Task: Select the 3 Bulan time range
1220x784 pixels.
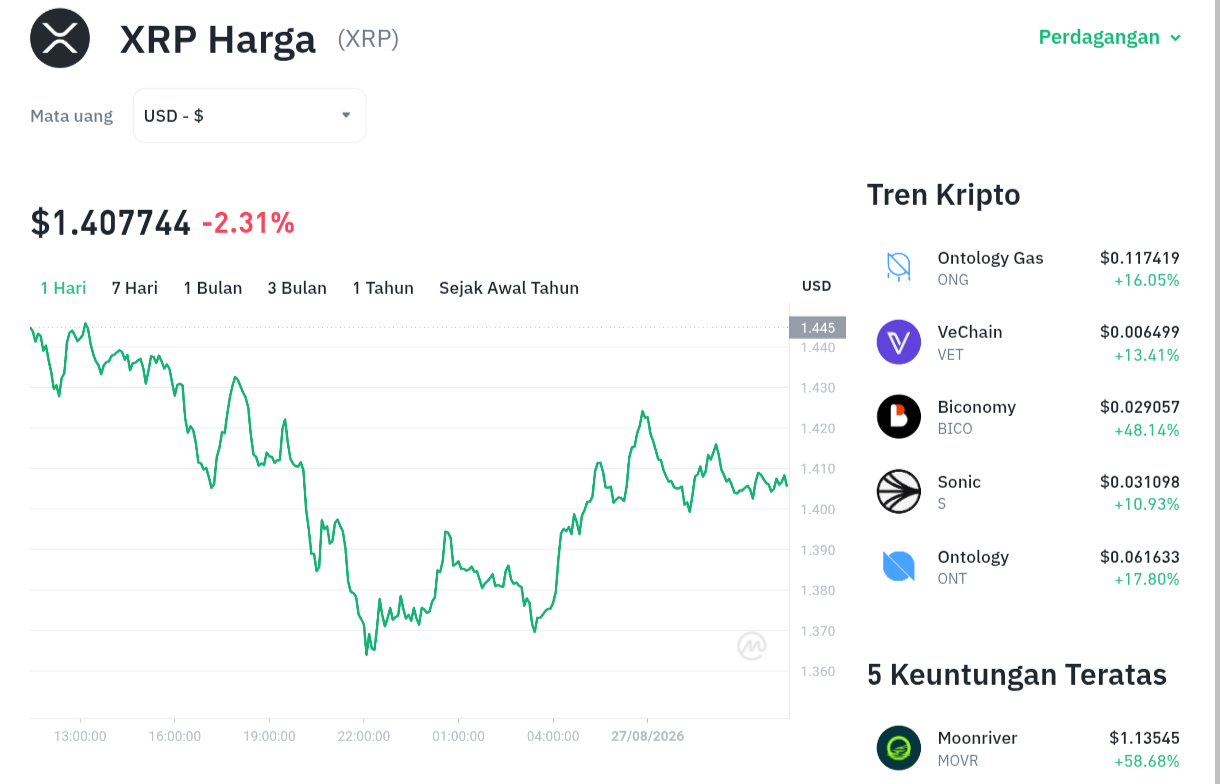Action: coord(297,288)
